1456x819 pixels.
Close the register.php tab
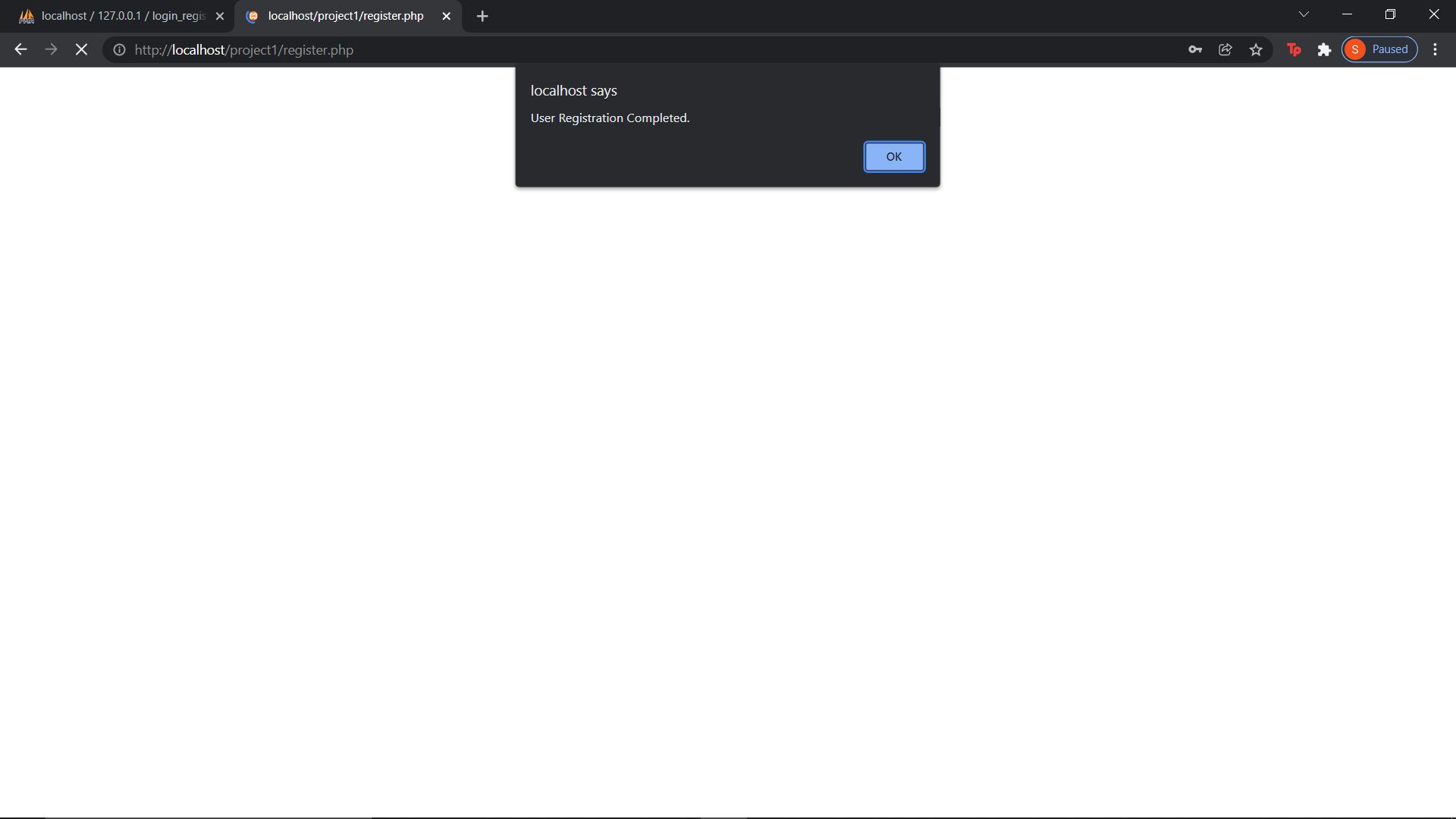point(447,15)
